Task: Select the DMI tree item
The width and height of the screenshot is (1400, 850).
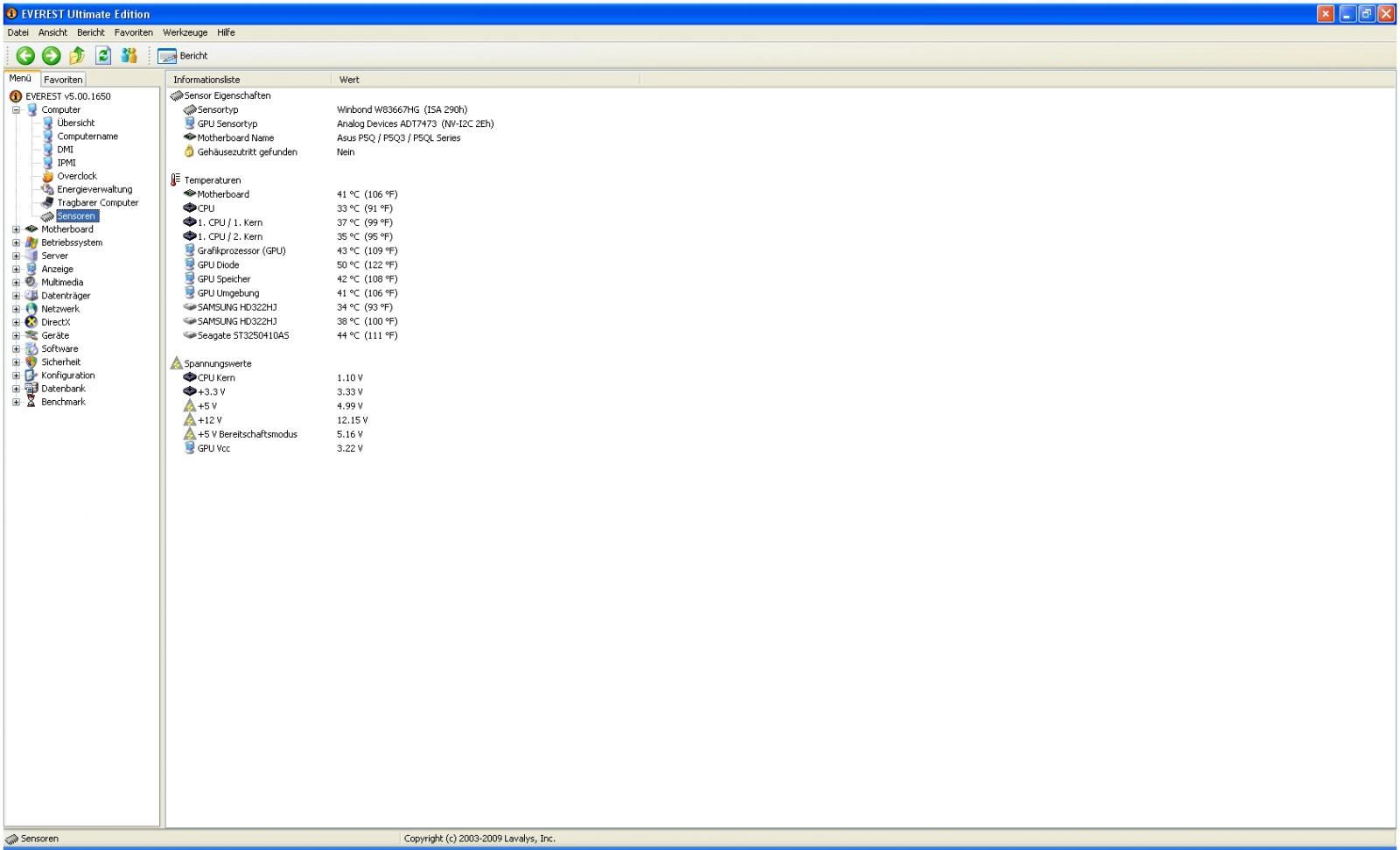Action: pos(65,150)
